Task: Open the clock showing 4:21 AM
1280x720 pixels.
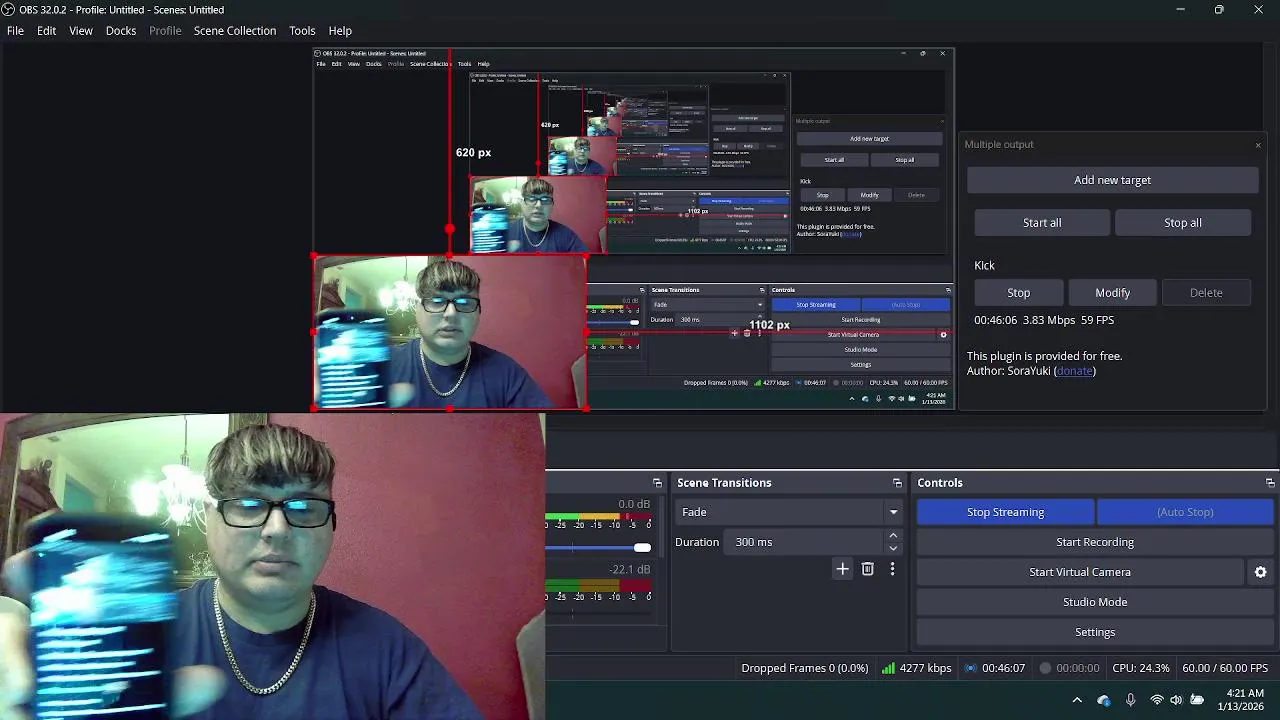Action: point(1240,700)
